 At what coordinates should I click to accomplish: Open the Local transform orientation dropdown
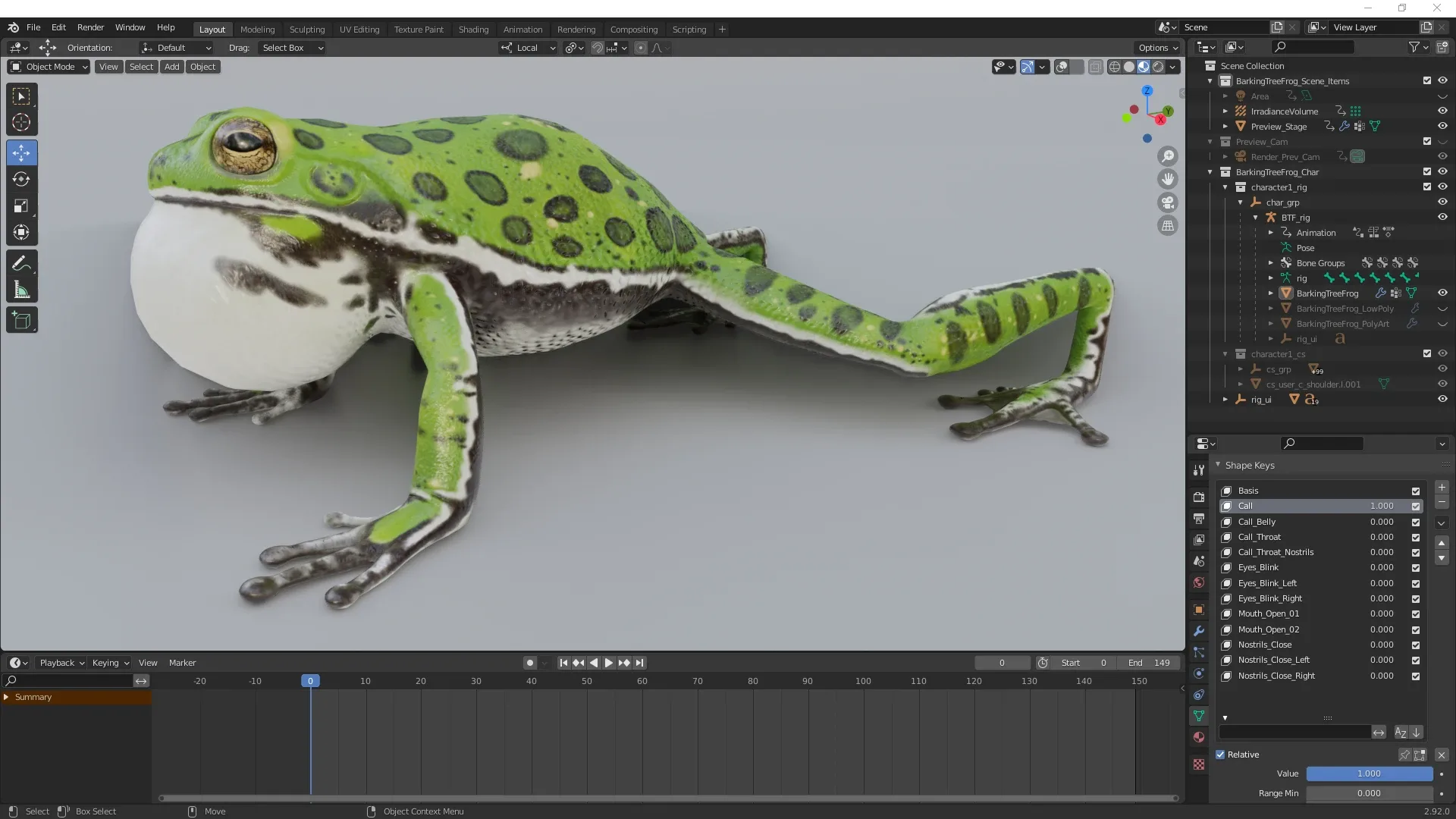click(x=527, y=48)
